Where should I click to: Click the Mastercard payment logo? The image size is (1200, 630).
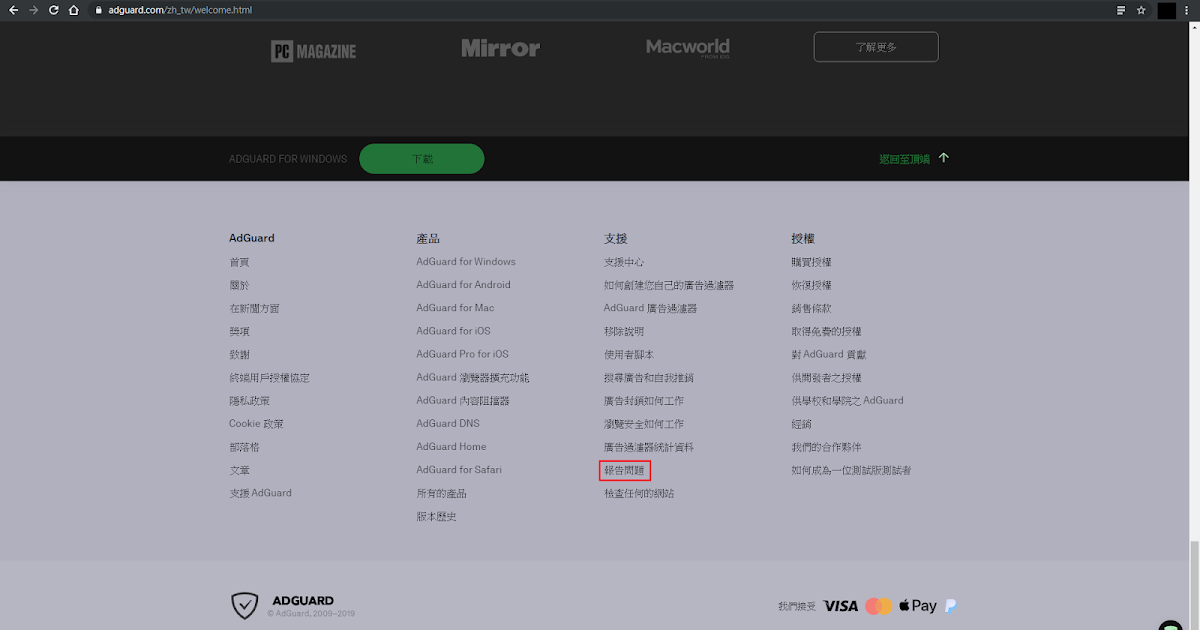point(879,606)
